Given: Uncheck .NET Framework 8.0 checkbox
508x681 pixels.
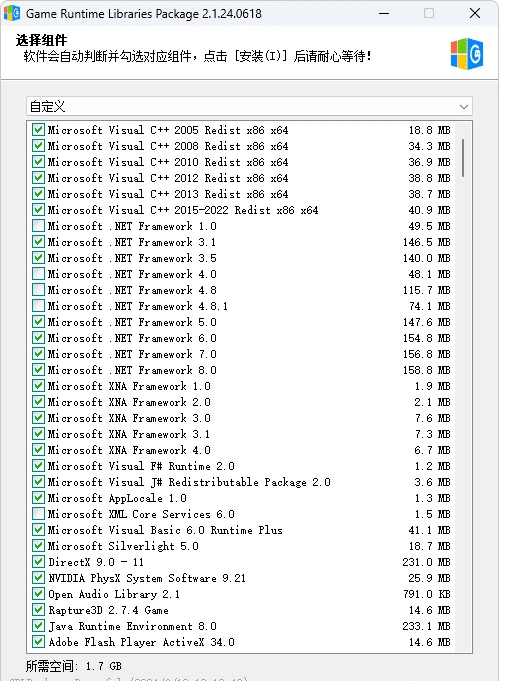Looking at the screenshot, I should click(x=38, y=370).
